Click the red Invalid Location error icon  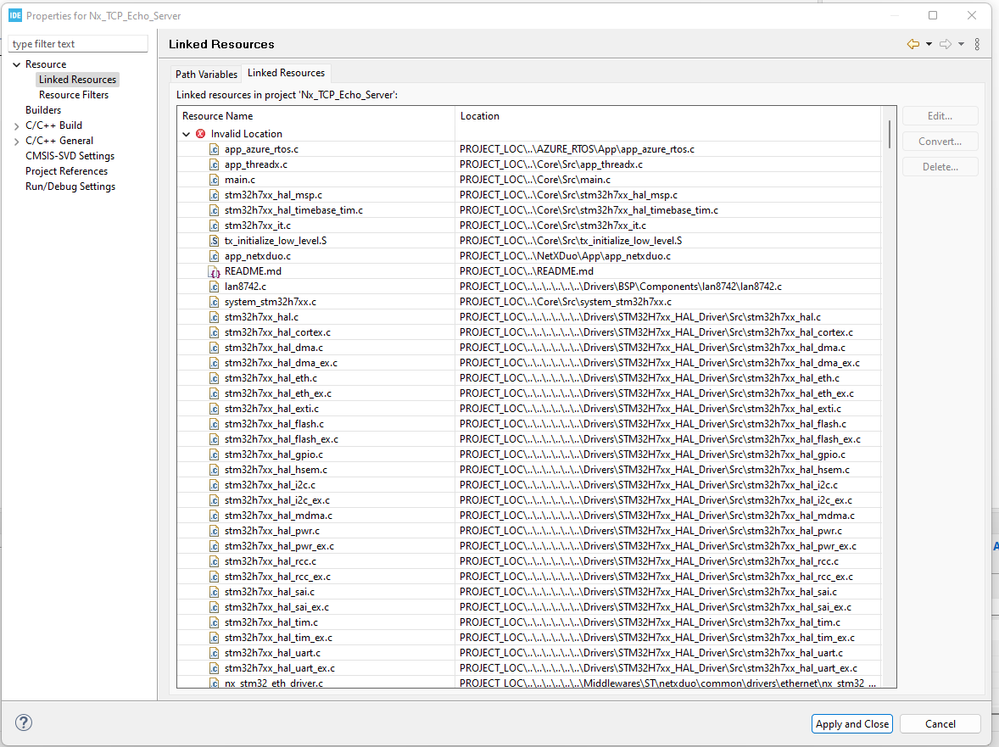(x=201, y=133)
